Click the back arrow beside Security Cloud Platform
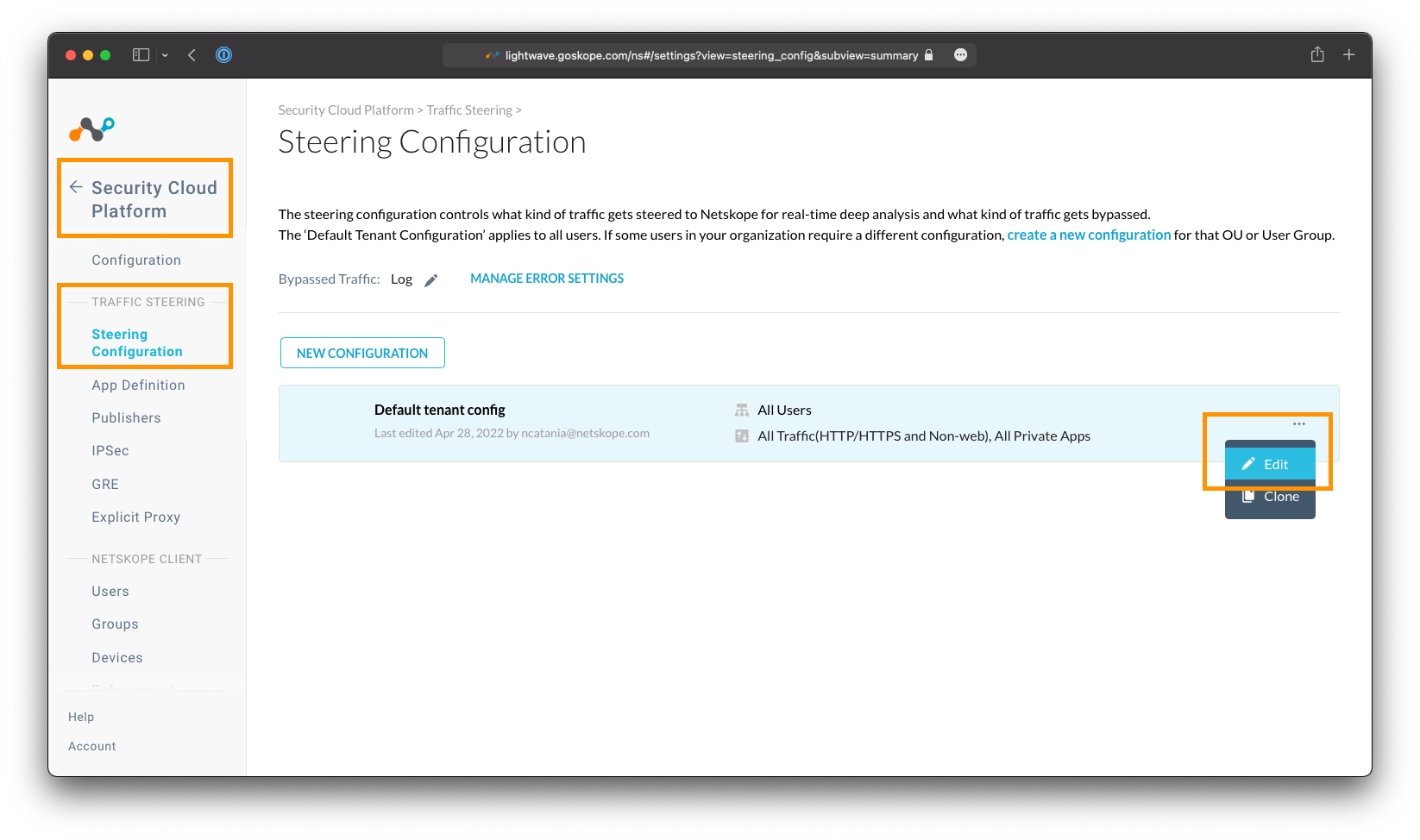The height and width of the screenshot is (840, 1420). click(x=76, y=187)
